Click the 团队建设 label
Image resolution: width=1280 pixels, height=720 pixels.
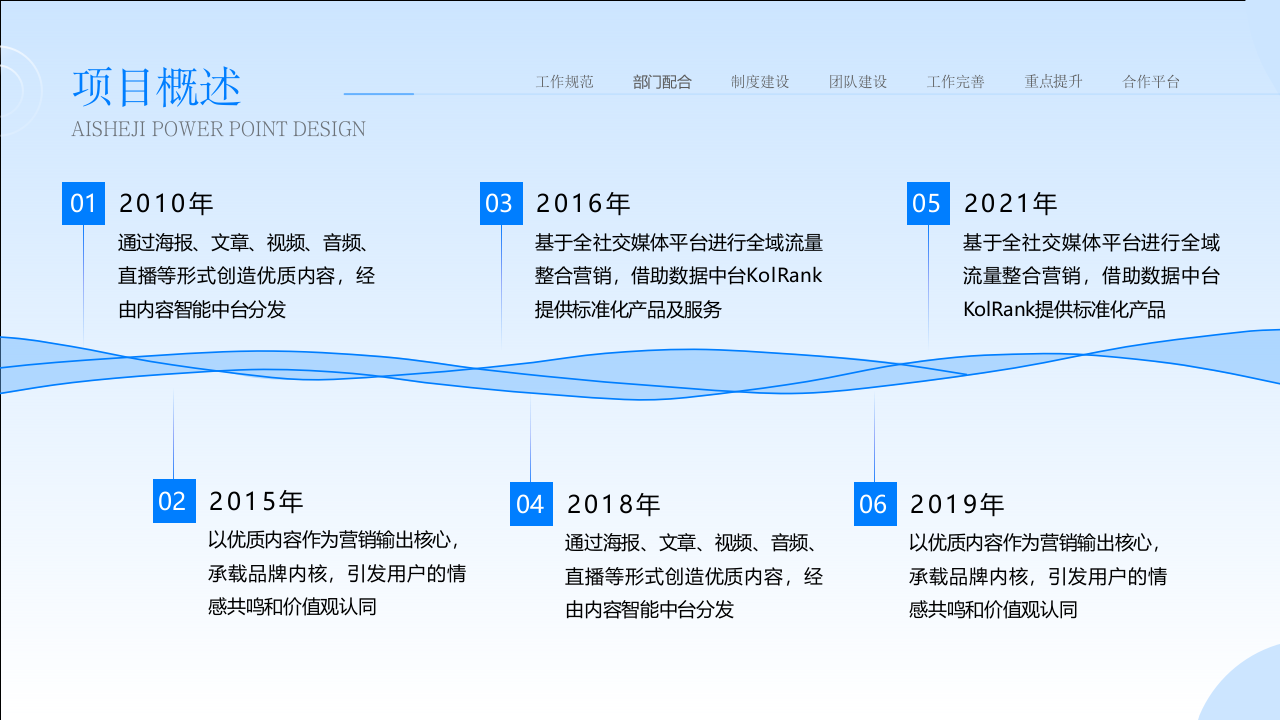pos(857,82)
